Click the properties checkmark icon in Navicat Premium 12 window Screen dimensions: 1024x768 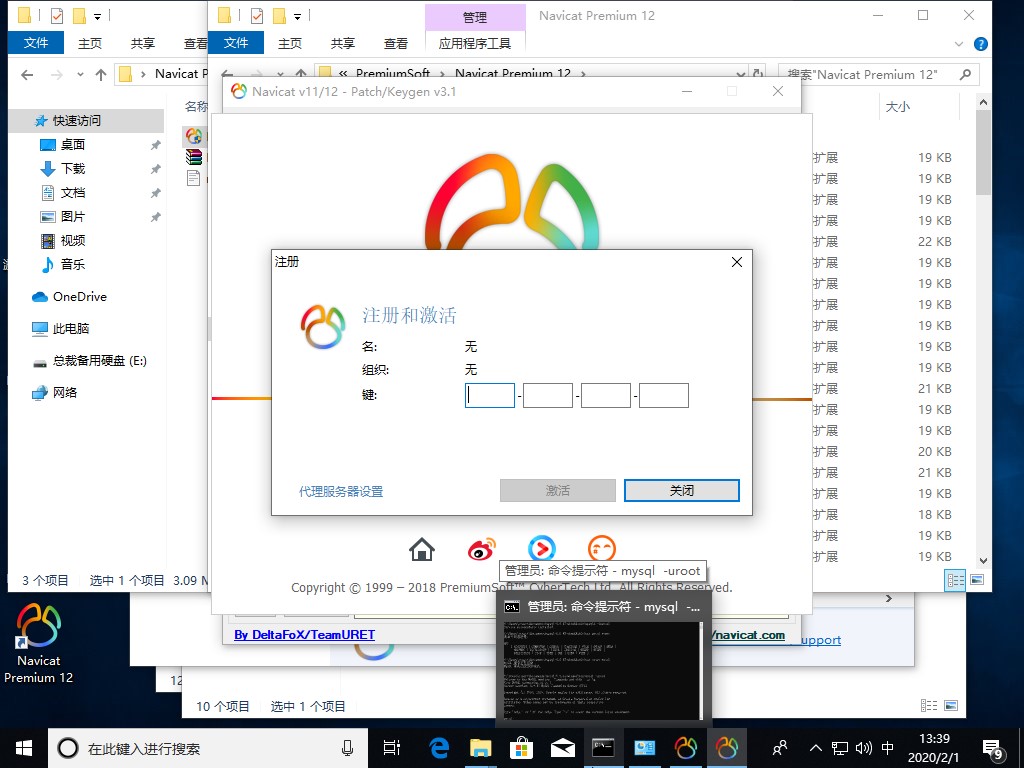257,15
